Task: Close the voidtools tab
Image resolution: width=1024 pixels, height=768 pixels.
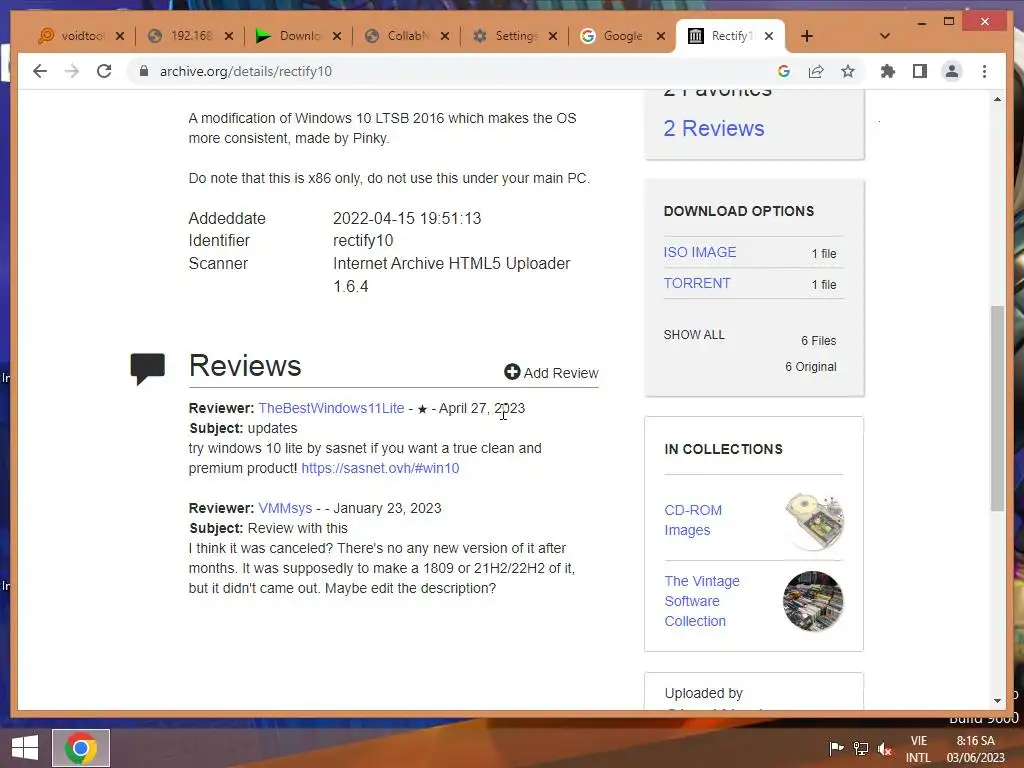Action: pos(120,36)
